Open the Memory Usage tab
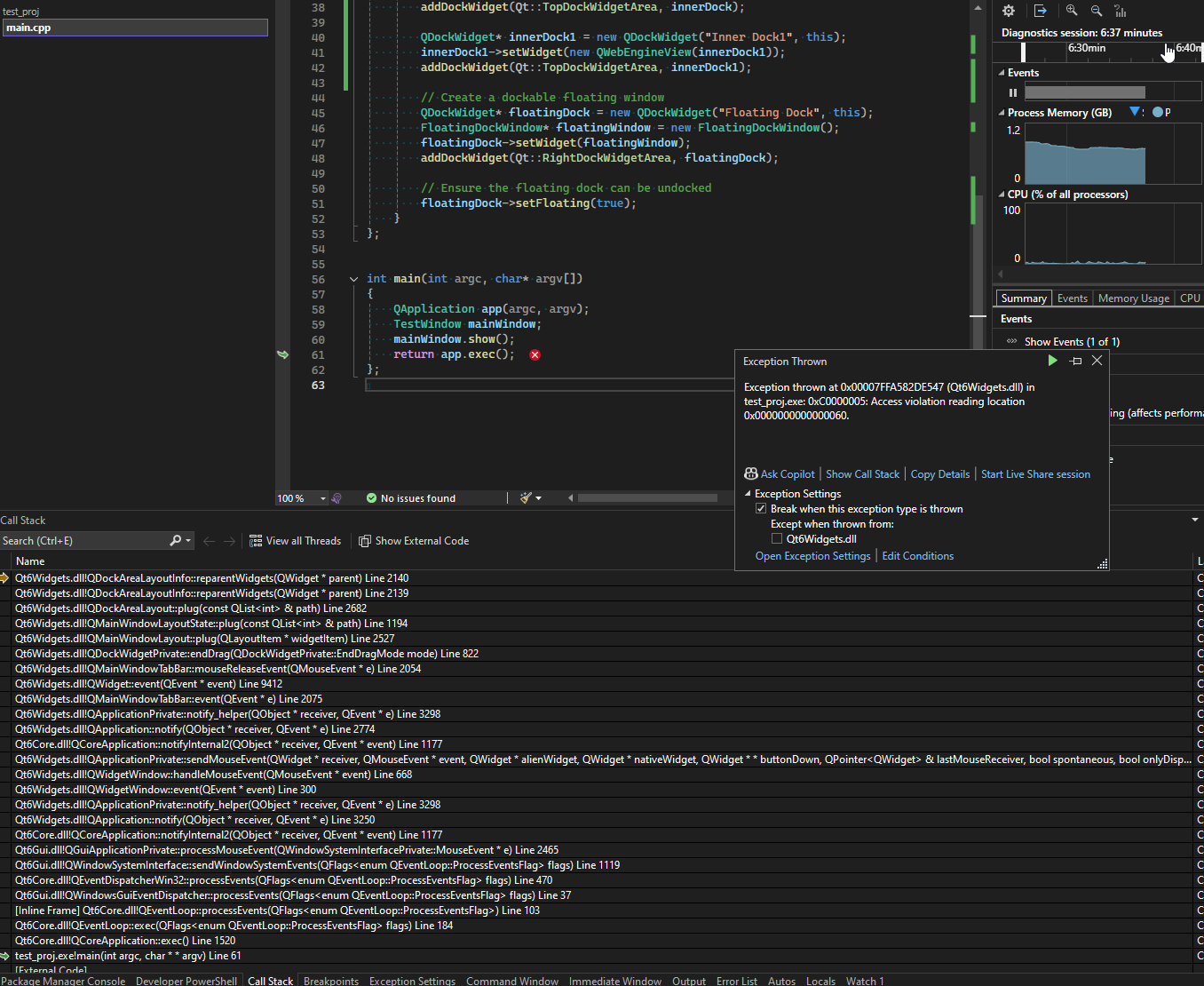The height and width of the screenshot is (986, 1204). coord(1134,298)
